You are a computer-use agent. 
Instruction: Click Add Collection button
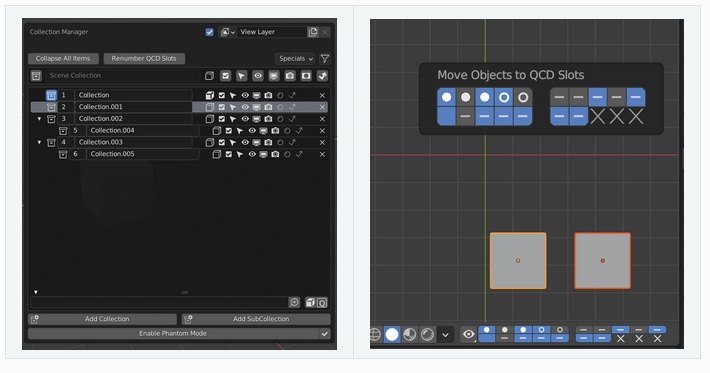coord(102,319)
